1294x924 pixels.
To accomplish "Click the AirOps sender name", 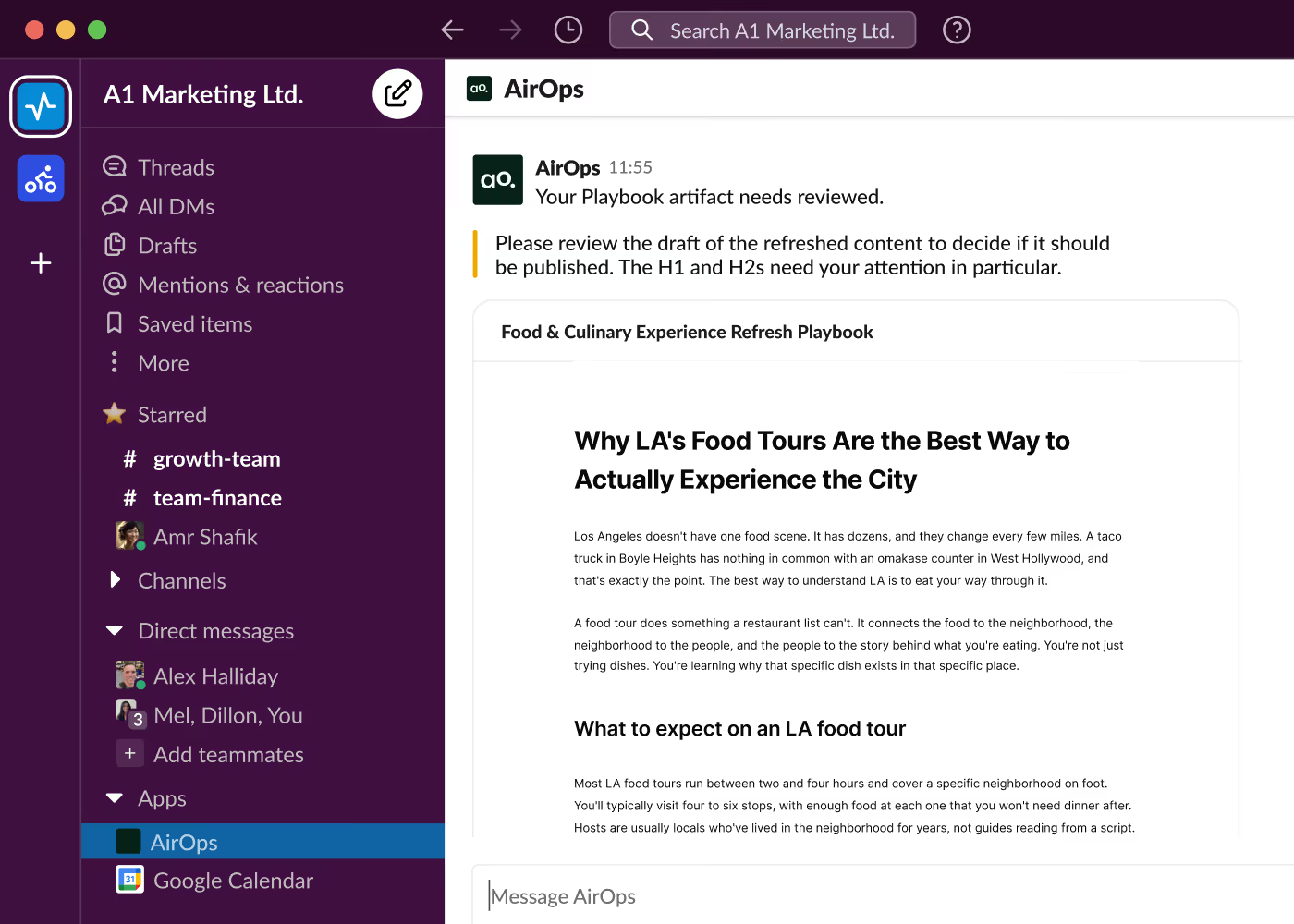I will click(568, 167).
